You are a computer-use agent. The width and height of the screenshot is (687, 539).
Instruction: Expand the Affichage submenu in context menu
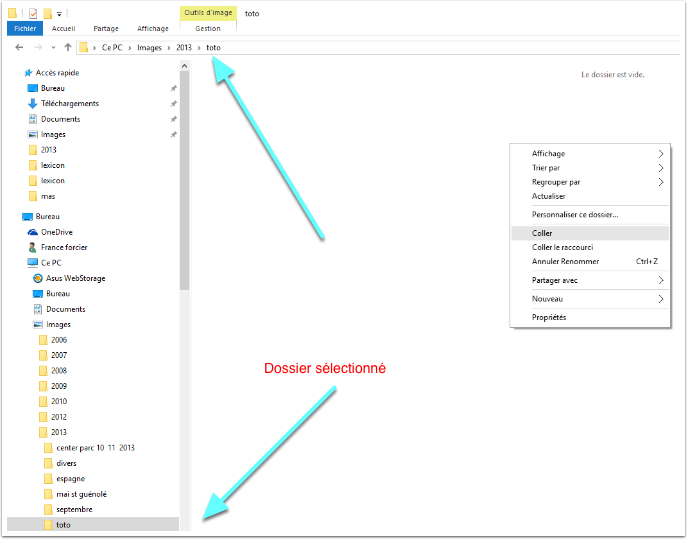661,154
